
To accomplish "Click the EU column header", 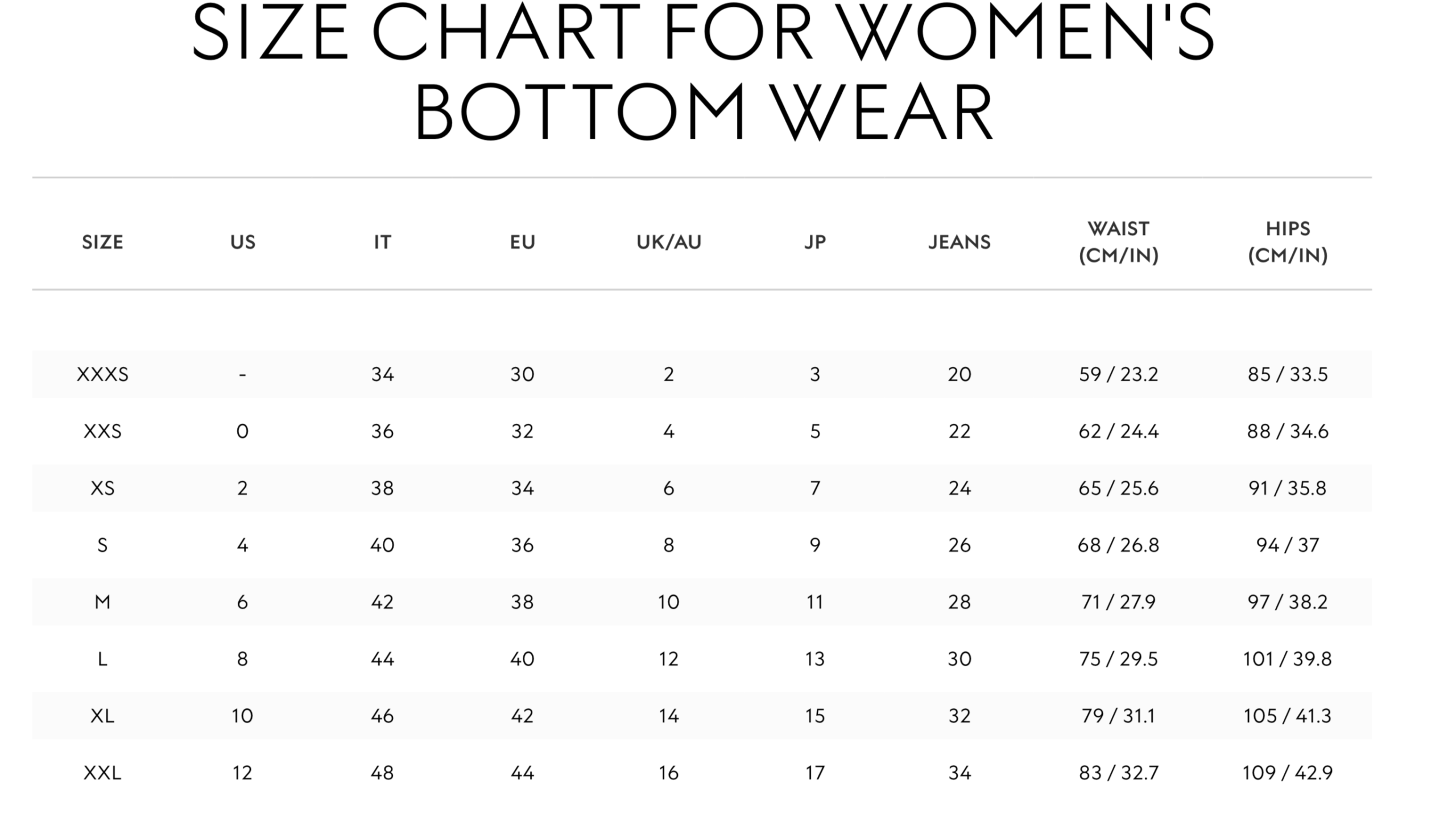I will click(522, 242).
